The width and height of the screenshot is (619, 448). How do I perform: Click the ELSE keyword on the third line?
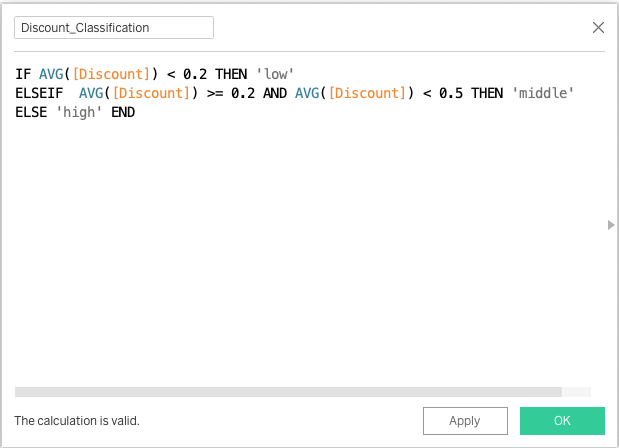[31, 112]
